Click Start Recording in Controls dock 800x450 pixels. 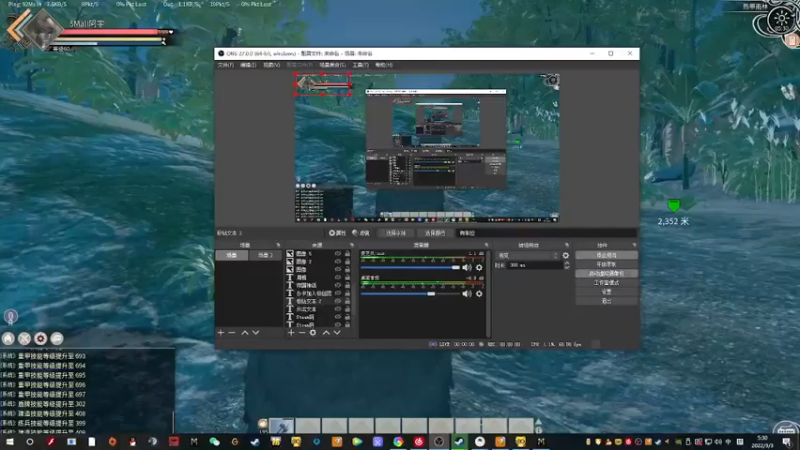[x=606, y=264]
